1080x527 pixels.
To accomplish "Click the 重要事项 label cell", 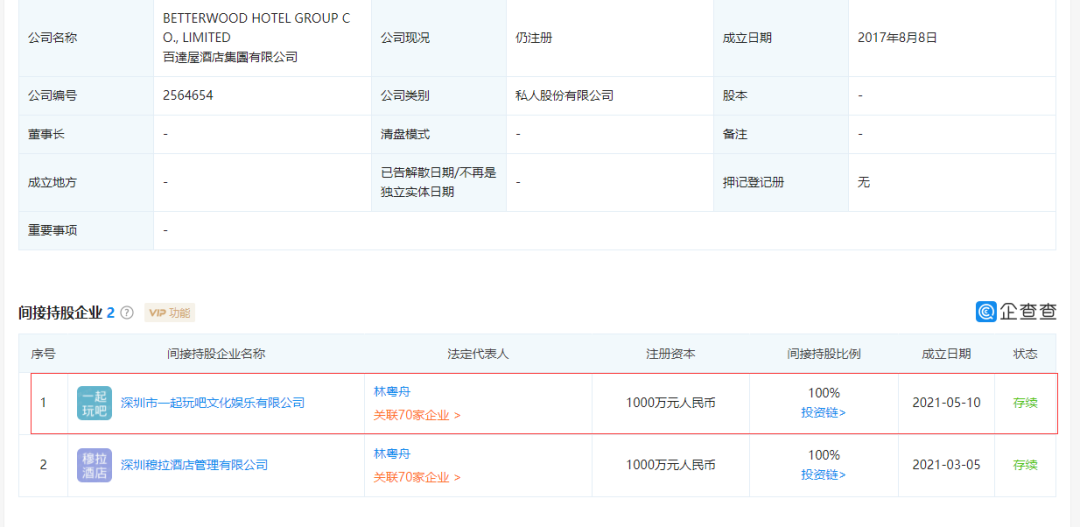I will tap(86, 230).
